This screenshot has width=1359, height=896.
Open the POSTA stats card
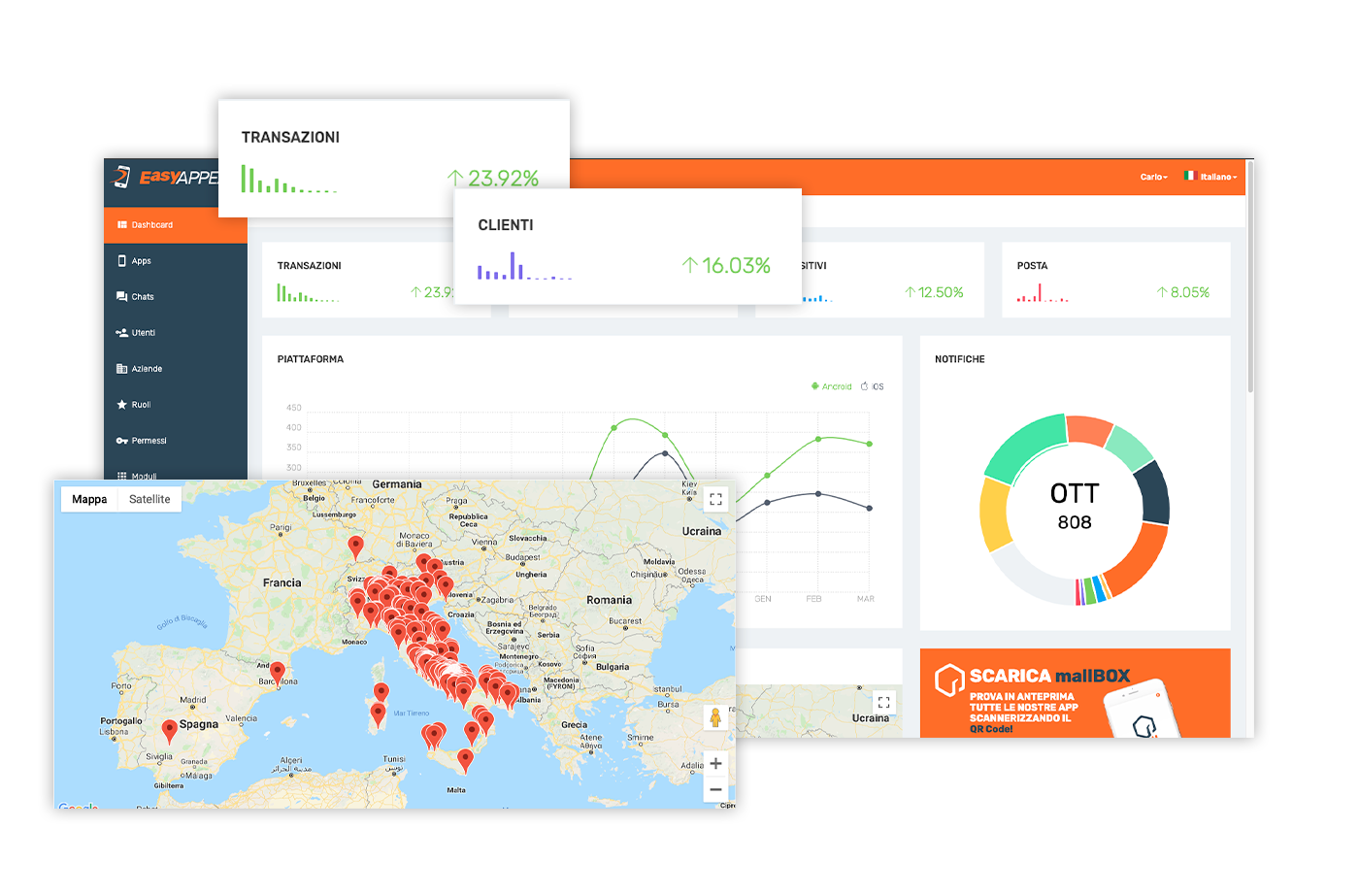(1116, 280)
